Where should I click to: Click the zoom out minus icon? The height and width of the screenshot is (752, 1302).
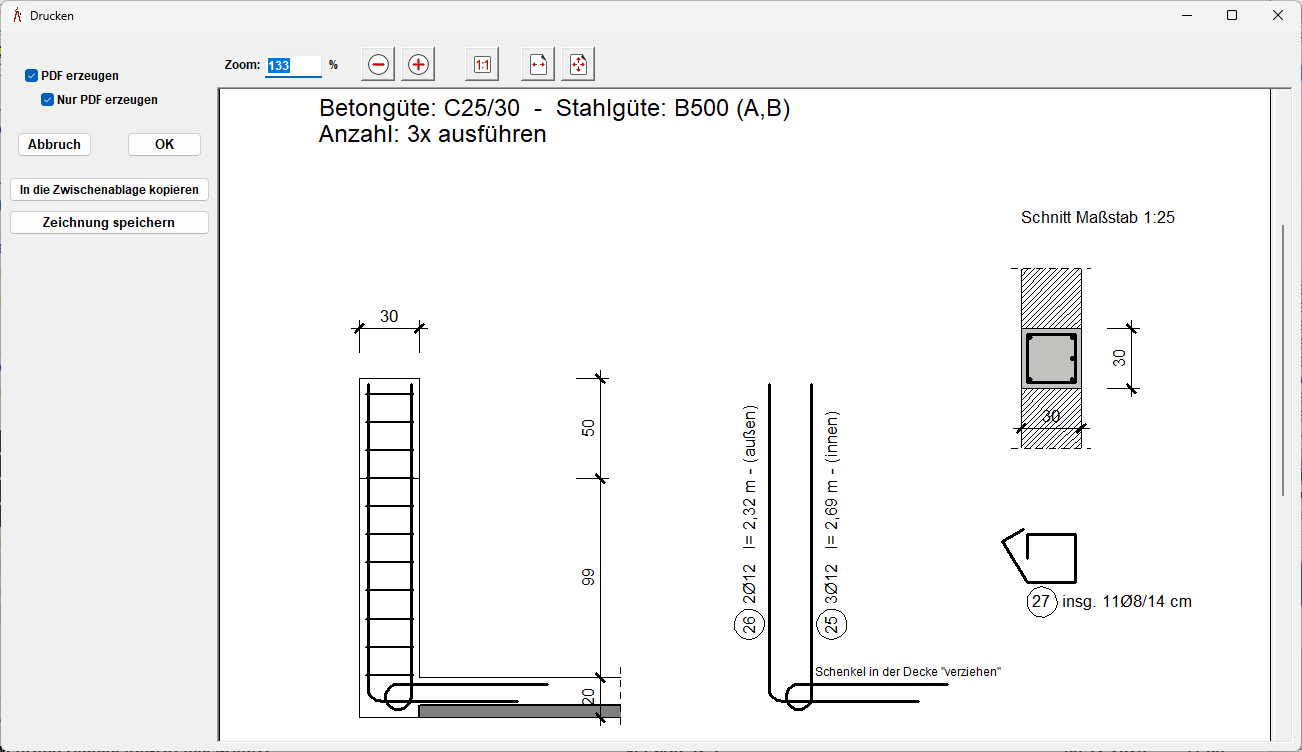(378, 65)
